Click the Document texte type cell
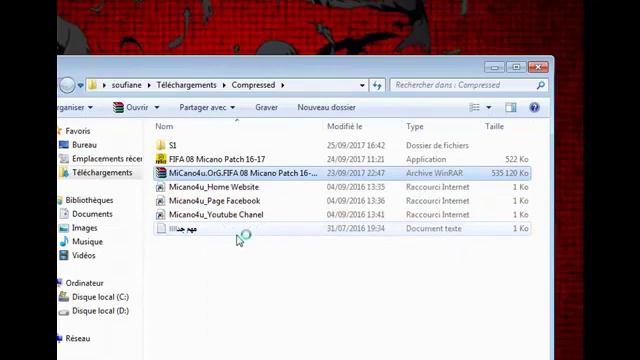The width and height of the screenshot is (640, 360). coord(433,229)
